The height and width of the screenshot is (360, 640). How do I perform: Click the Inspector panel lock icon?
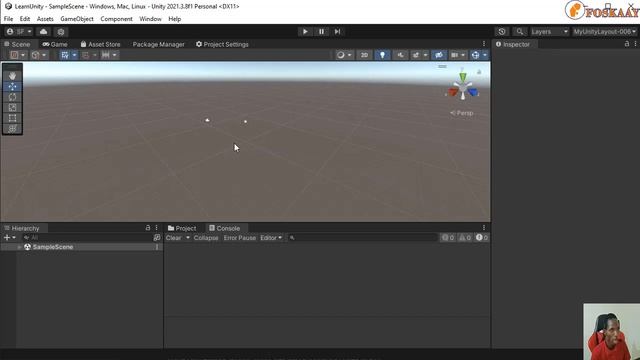click(x=627, y=44)
